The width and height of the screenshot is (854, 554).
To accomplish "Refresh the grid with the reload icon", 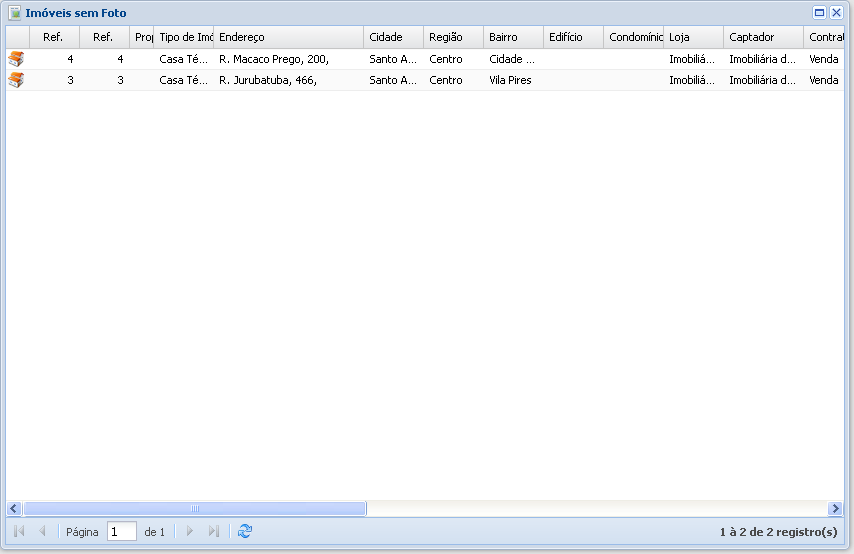I will click(245, 532).
